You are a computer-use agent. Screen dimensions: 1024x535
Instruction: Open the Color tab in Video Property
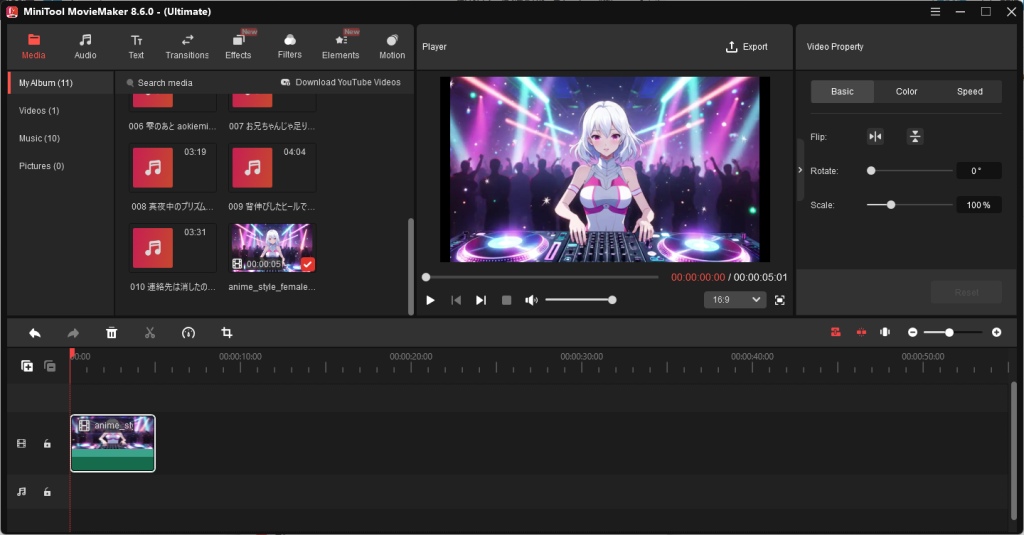tap(906, 91)
